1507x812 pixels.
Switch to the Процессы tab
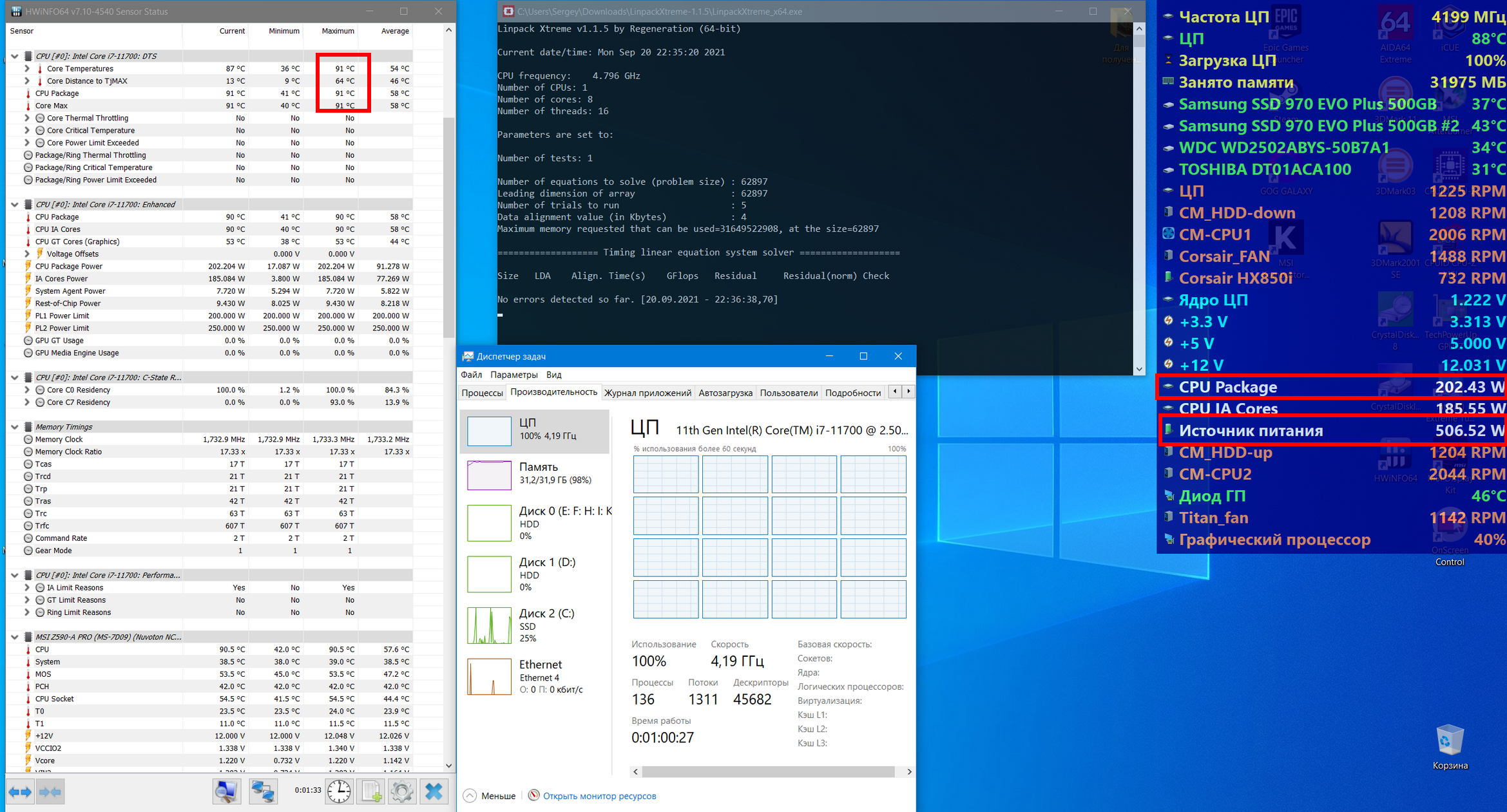(482, 393)
